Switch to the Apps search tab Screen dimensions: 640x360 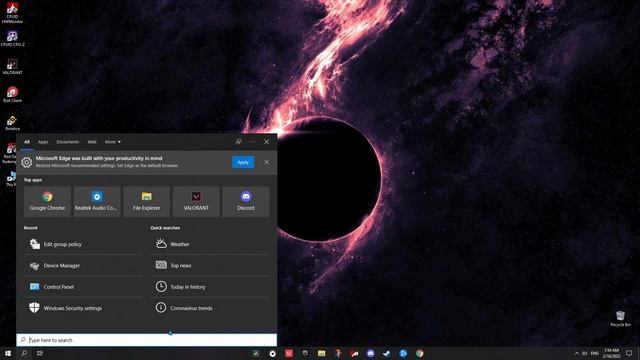pyautogui.click(x=43, y=142)
